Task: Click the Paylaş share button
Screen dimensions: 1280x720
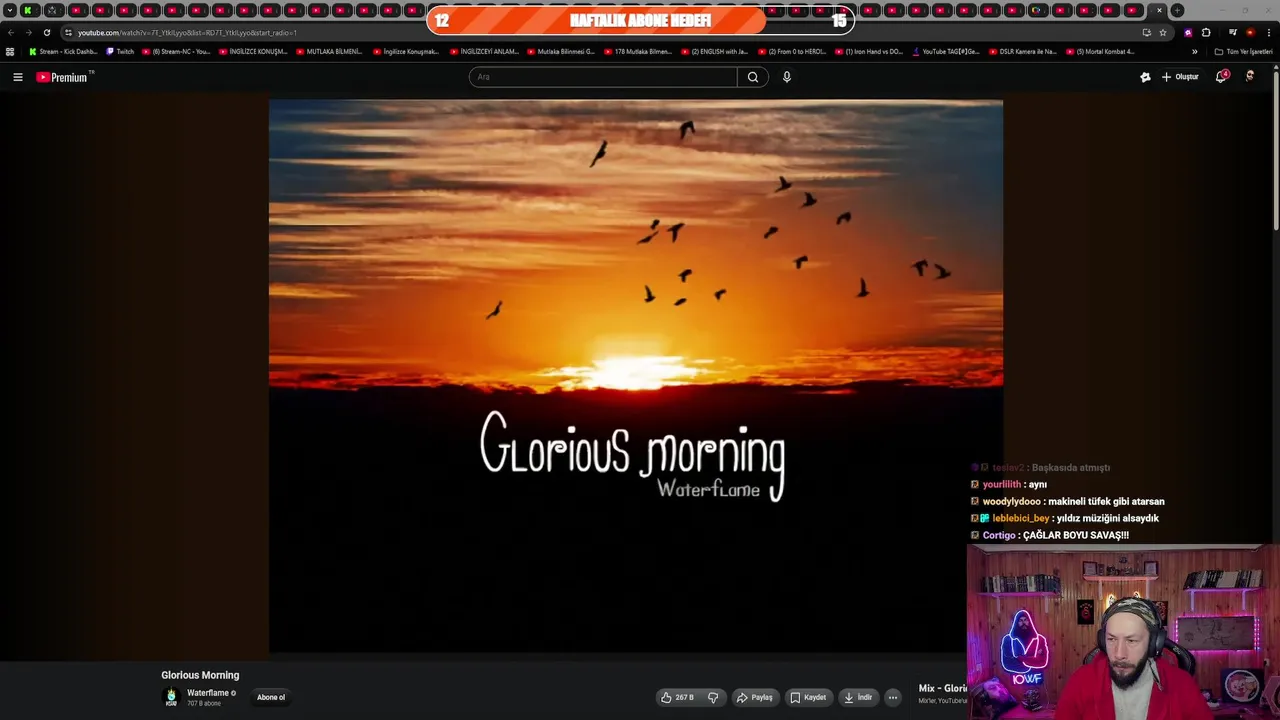Action: point(755,697)
